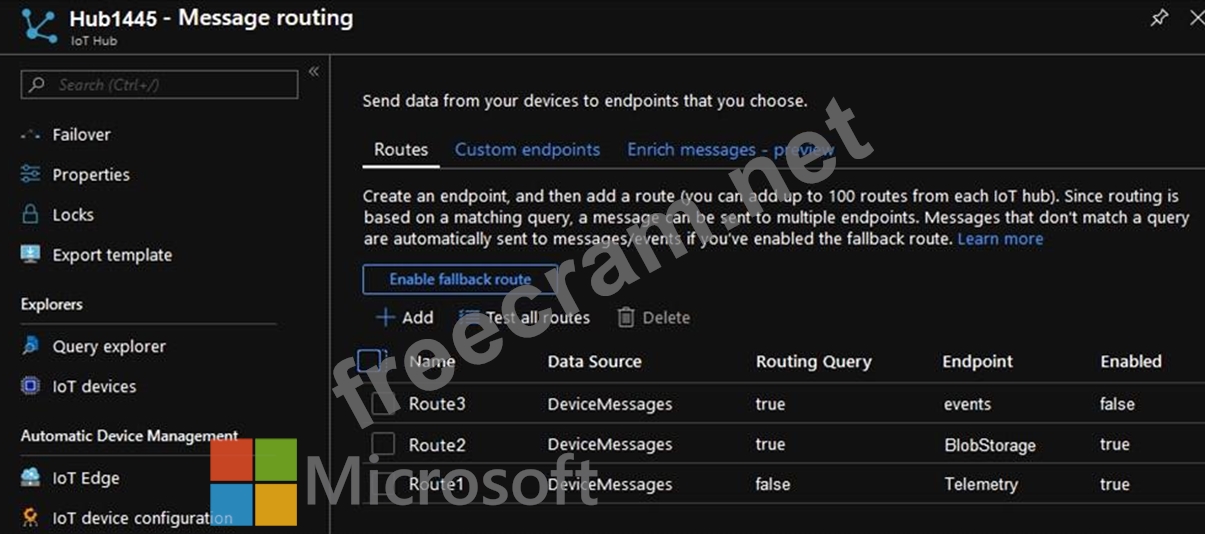Switch to the Custom endpoints tab
1205x534 pixels.
(x=527, y=150)
